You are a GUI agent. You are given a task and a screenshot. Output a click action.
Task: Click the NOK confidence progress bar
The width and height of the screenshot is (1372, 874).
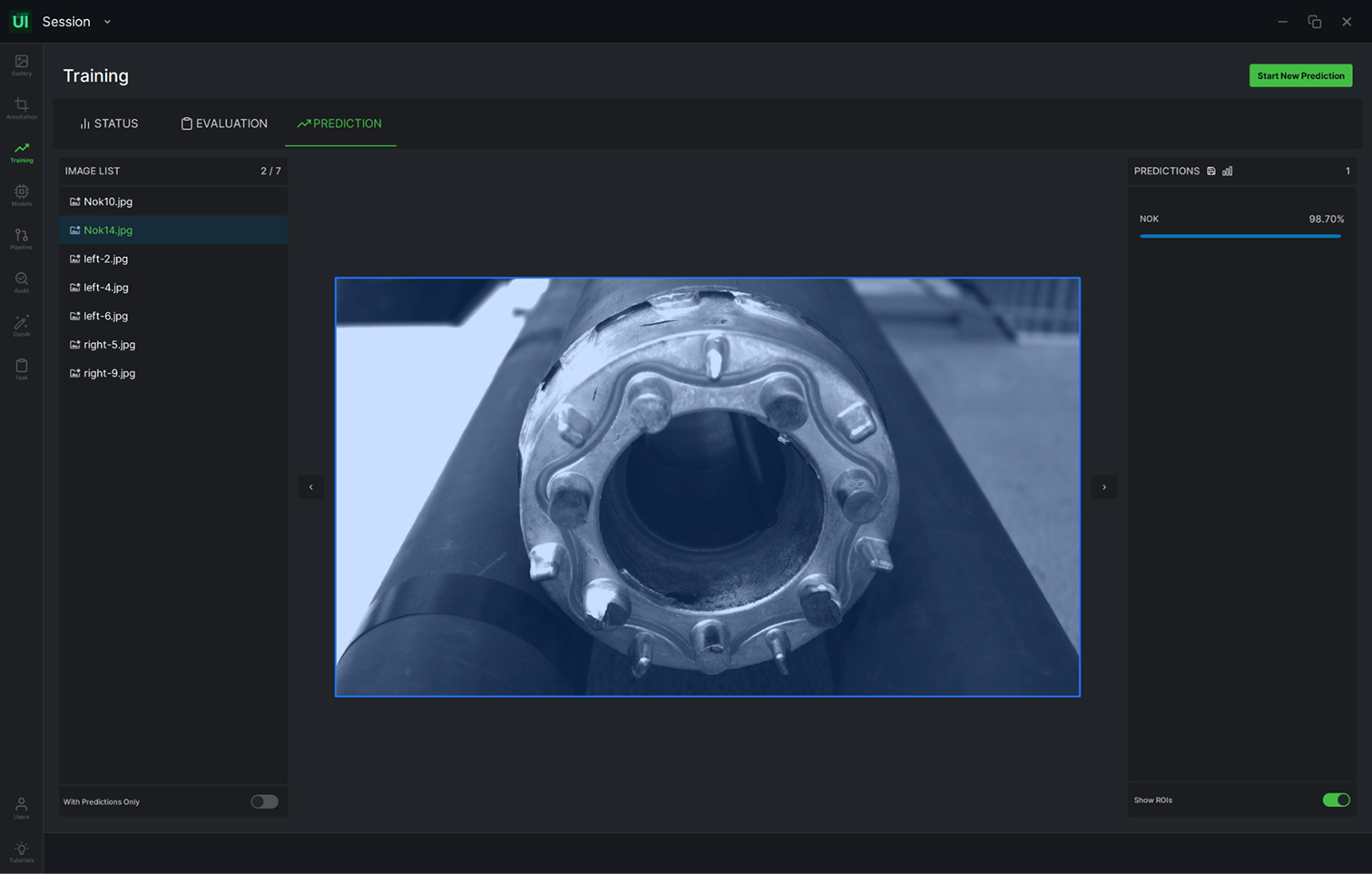click(1240, 236)
